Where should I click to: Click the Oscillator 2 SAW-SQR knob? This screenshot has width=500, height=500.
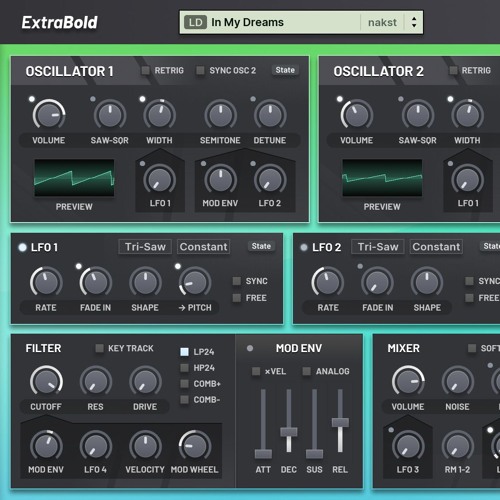coord(418,115)
